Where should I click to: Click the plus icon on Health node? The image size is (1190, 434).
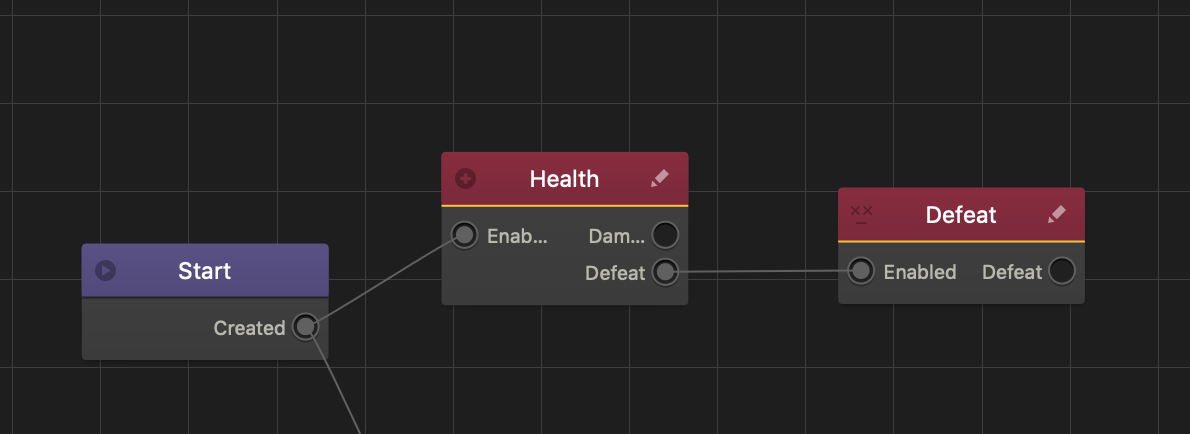click(x=466, y=179)
